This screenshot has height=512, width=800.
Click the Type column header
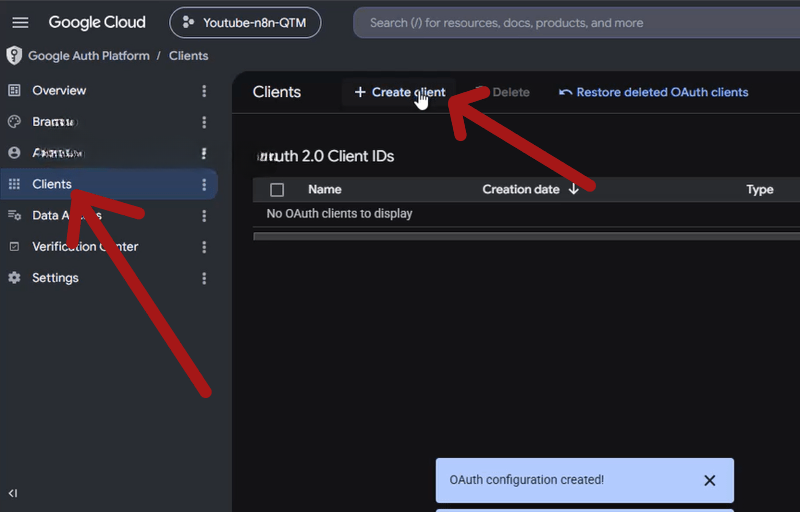coord(760,190)
